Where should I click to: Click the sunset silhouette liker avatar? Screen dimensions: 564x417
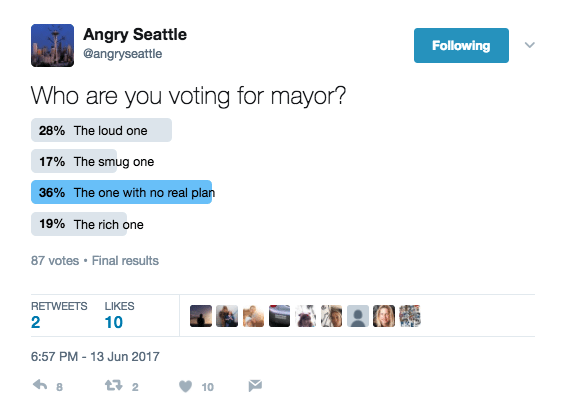click(x=201, y=316)
